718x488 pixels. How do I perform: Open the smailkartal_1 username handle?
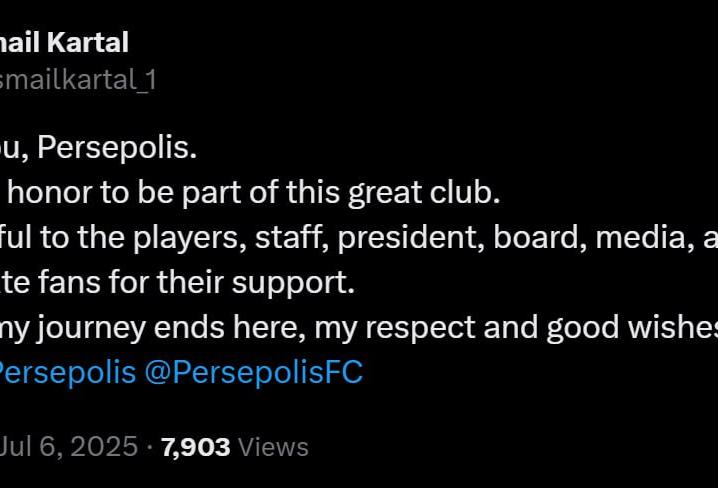coord(78,80)
